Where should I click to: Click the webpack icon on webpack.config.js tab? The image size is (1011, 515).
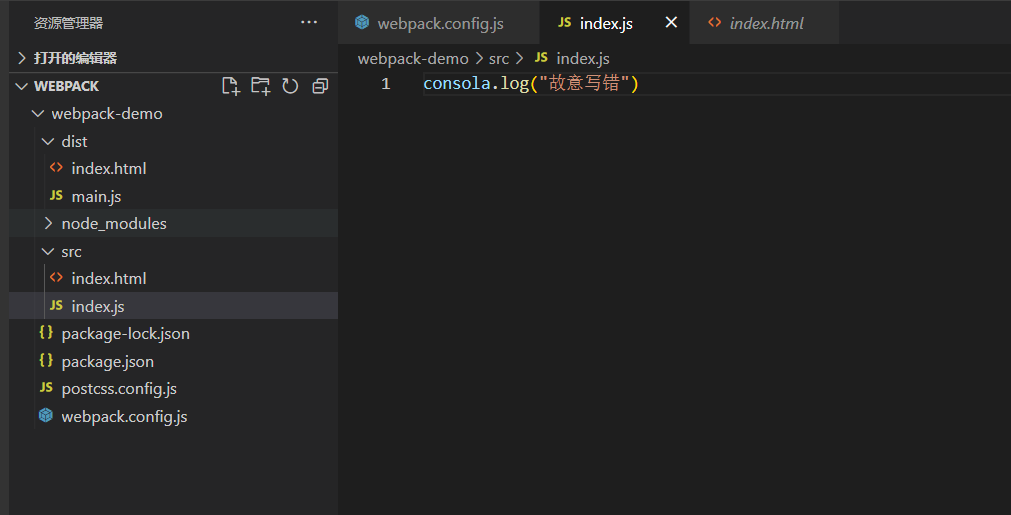[362, 23]
